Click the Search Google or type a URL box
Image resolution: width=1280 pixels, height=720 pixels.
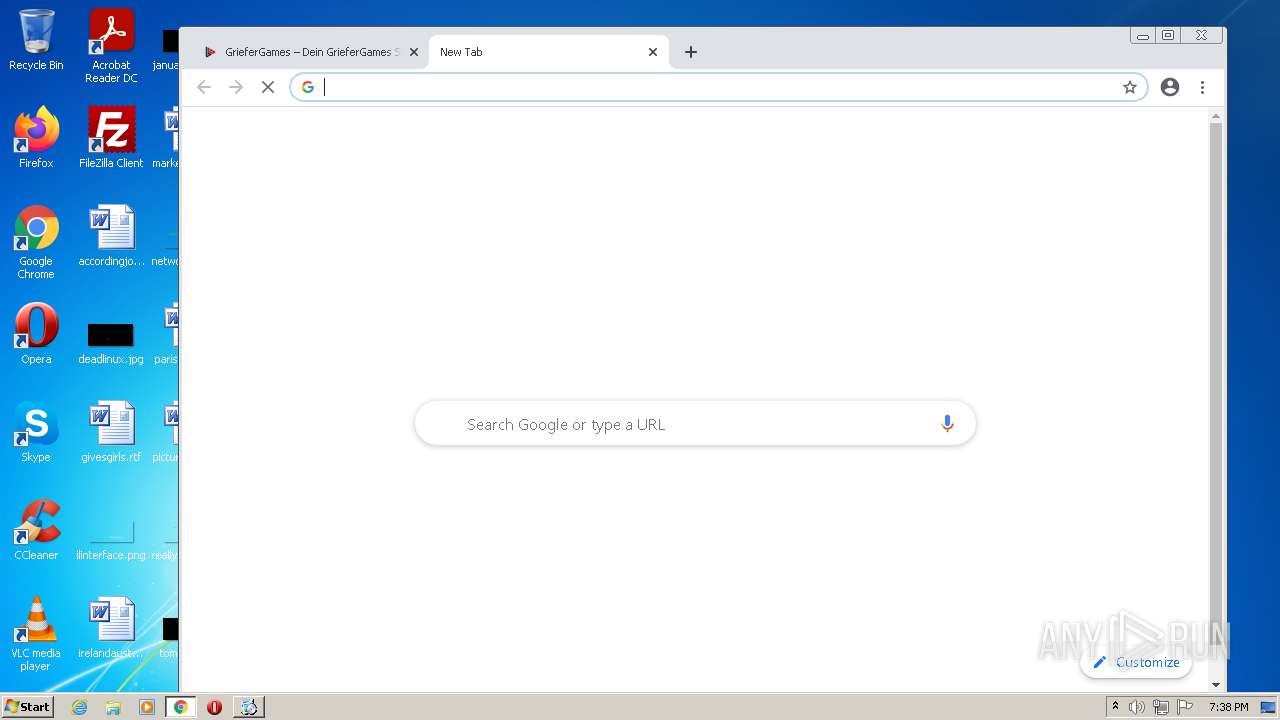695,424
